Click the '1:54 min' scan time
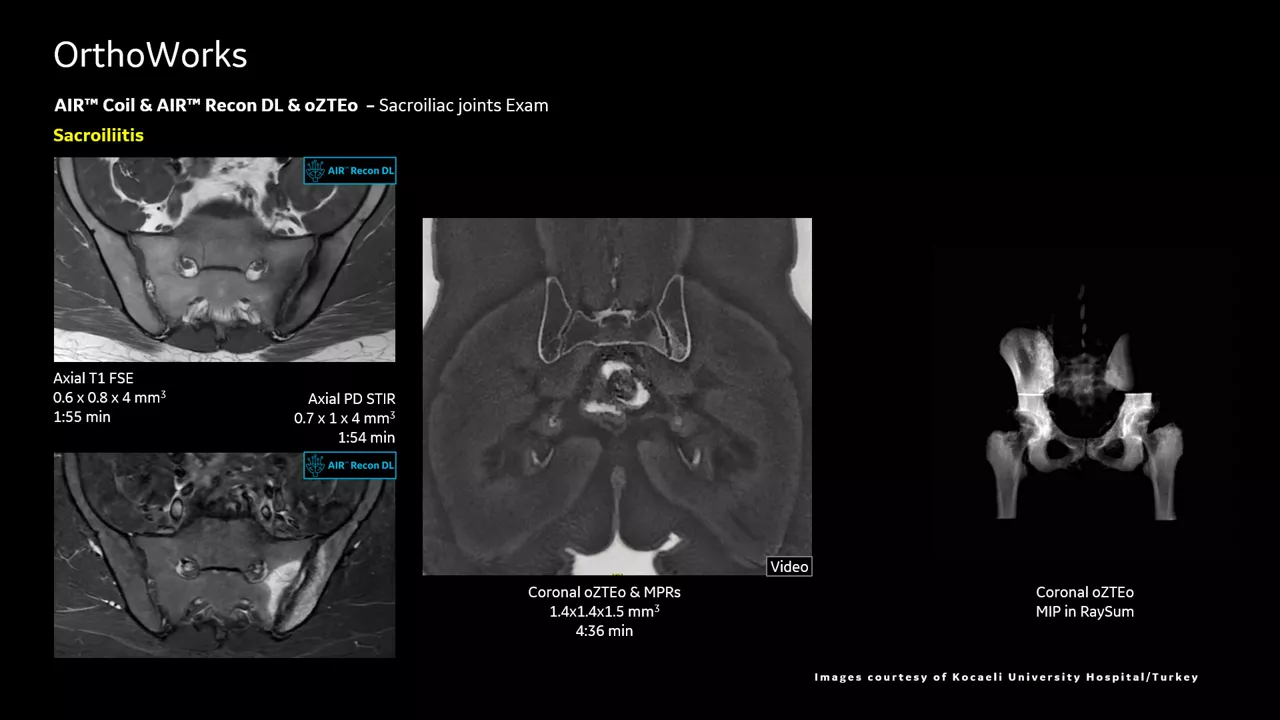 [366, 438]
